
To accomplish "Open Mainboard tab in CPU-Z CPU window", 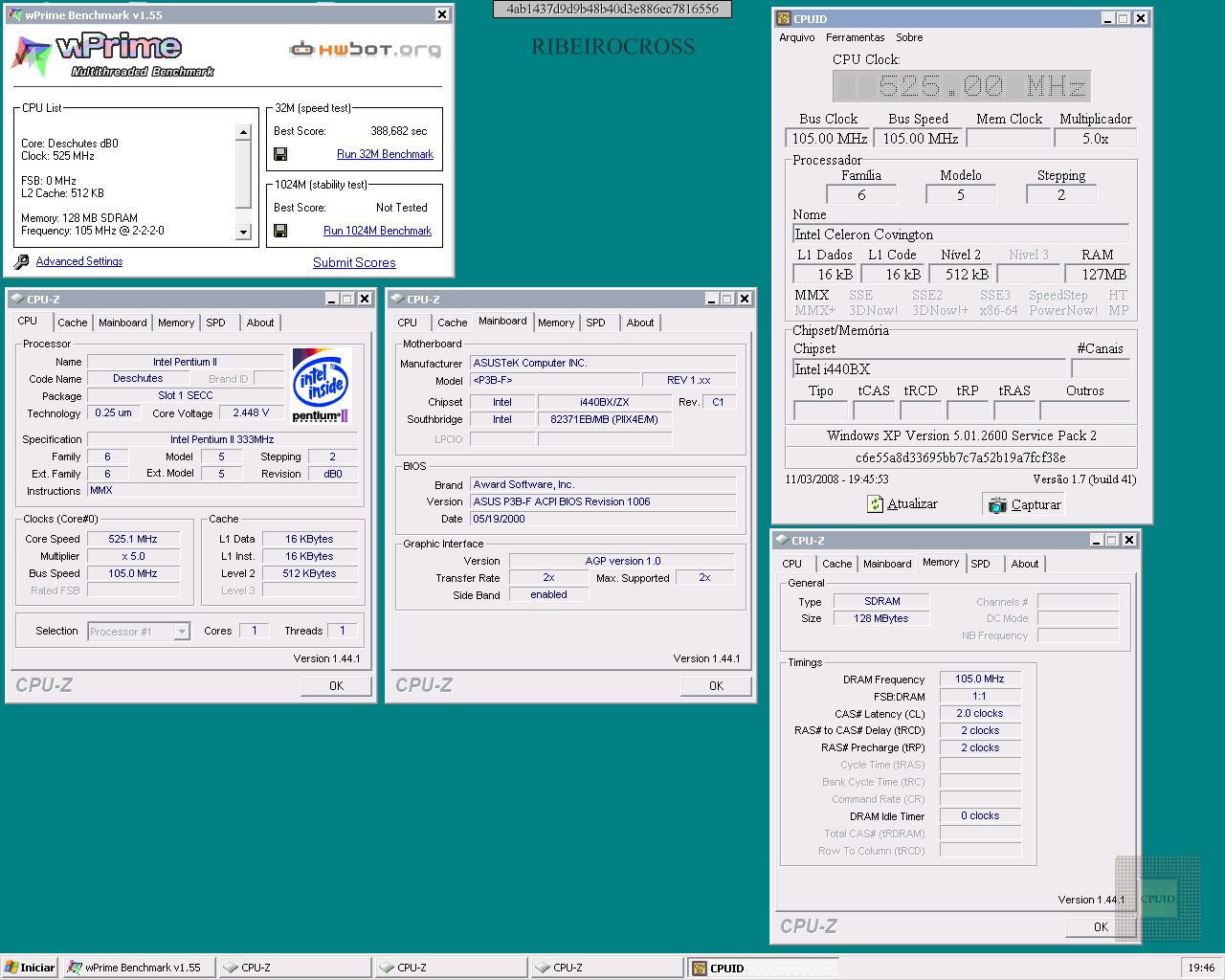I will coord(122,323).
